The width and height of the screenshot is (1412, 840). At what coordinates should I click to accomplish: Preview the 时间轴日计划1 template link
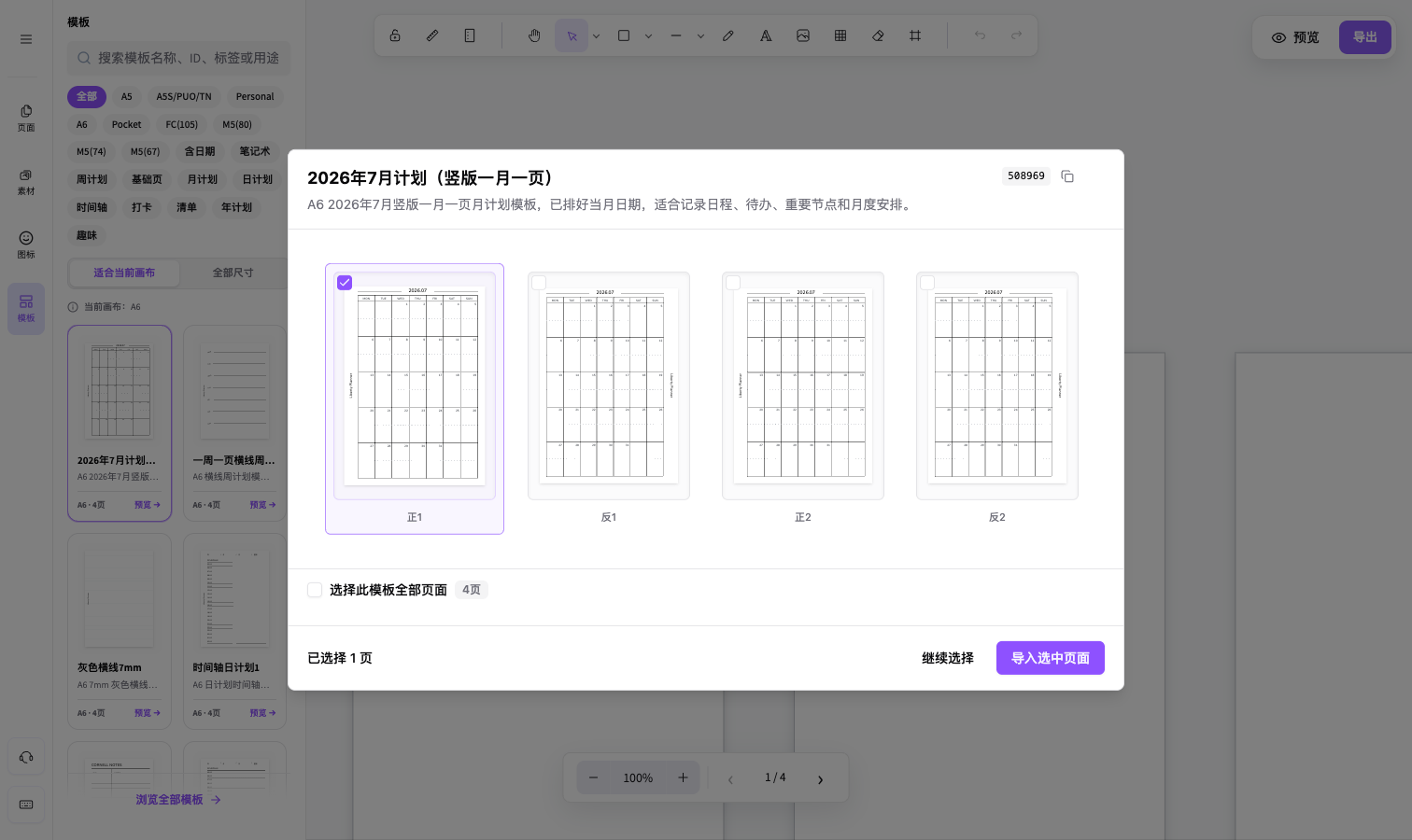(262, 713)
